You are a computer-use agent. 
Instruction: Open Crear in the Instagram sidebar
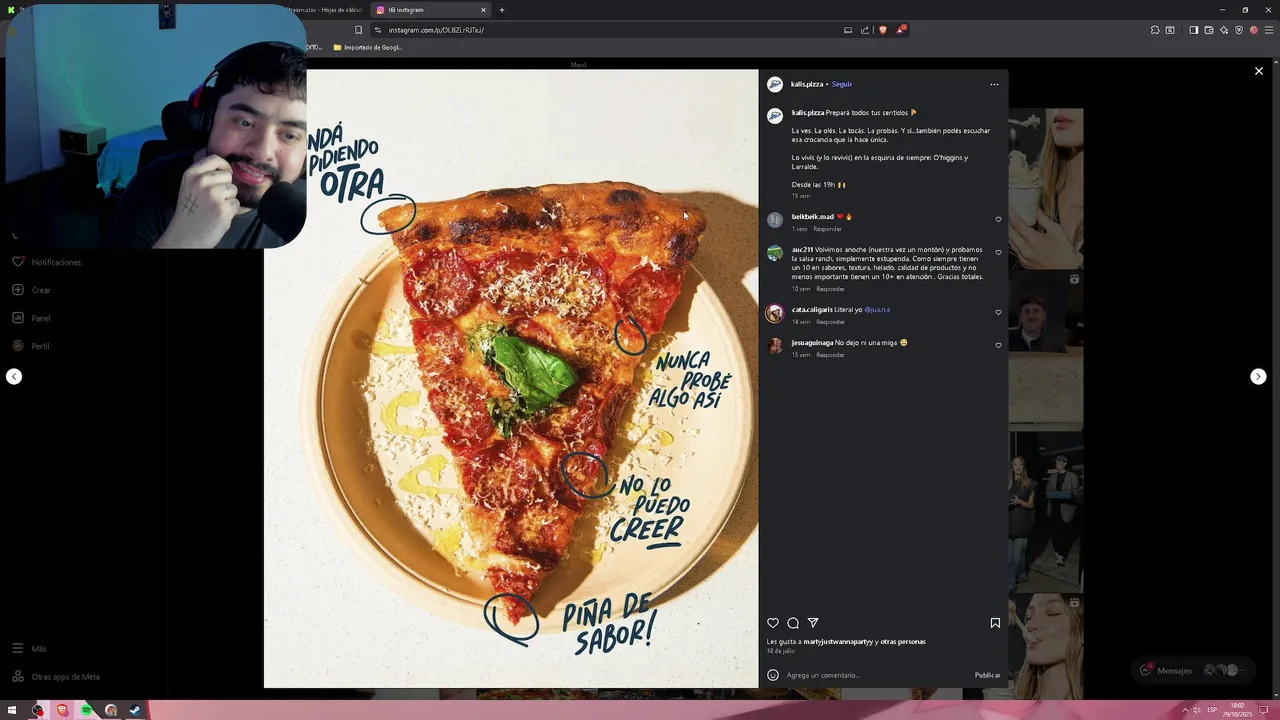(32, 290)
